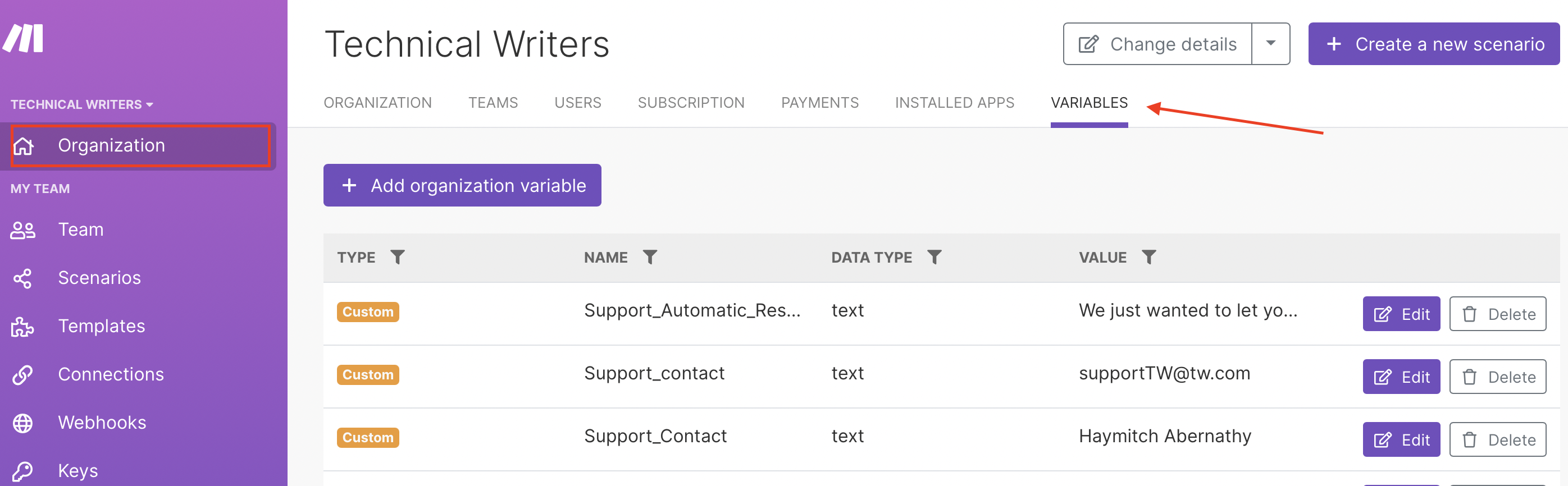Open Connections from the sidebar
The height and width of the screenshot is (486, 1568).
[111, 374]
